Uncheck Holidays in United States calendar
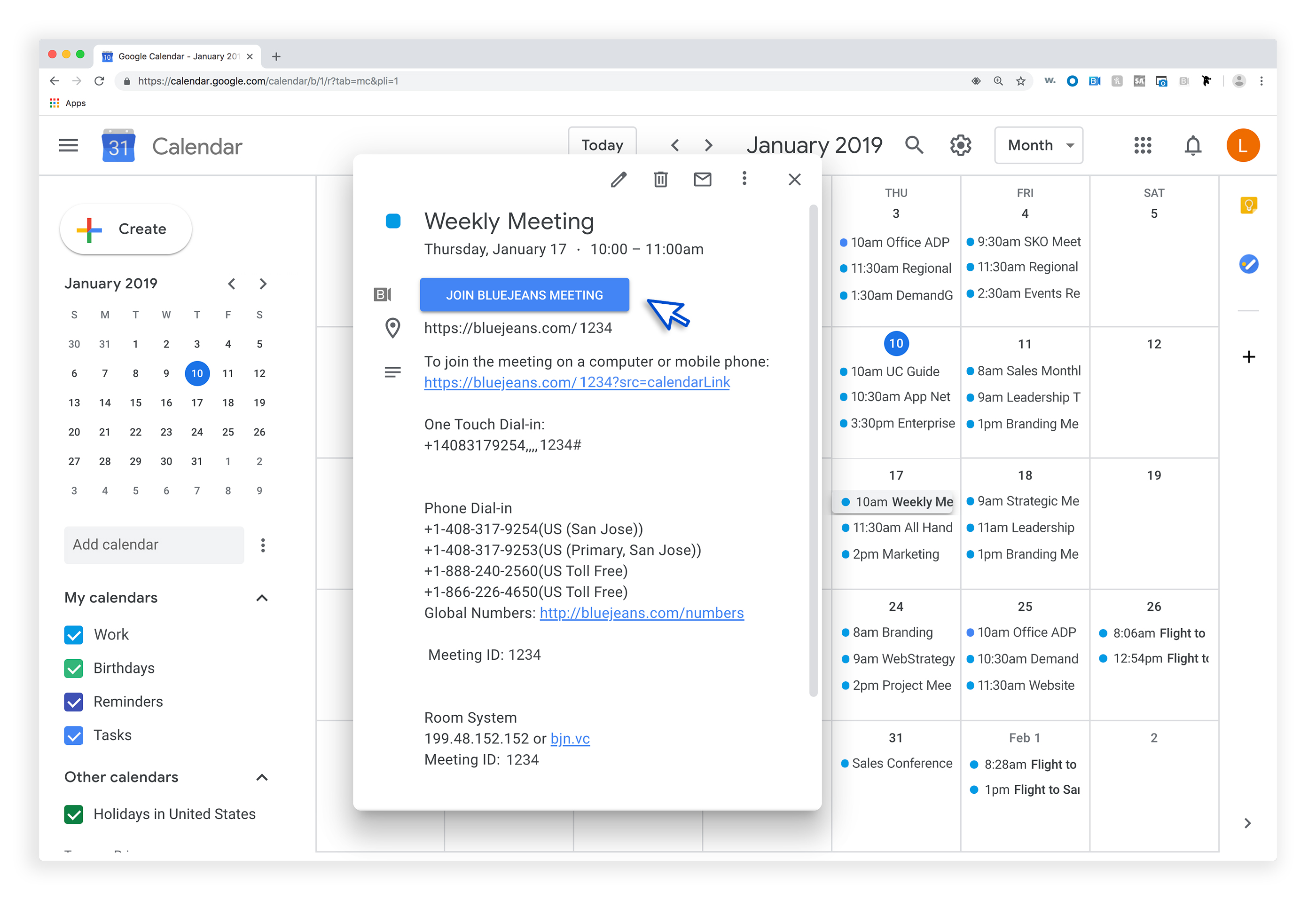Viewport: 1316px width, 900px height. click(x=74, y=814)
